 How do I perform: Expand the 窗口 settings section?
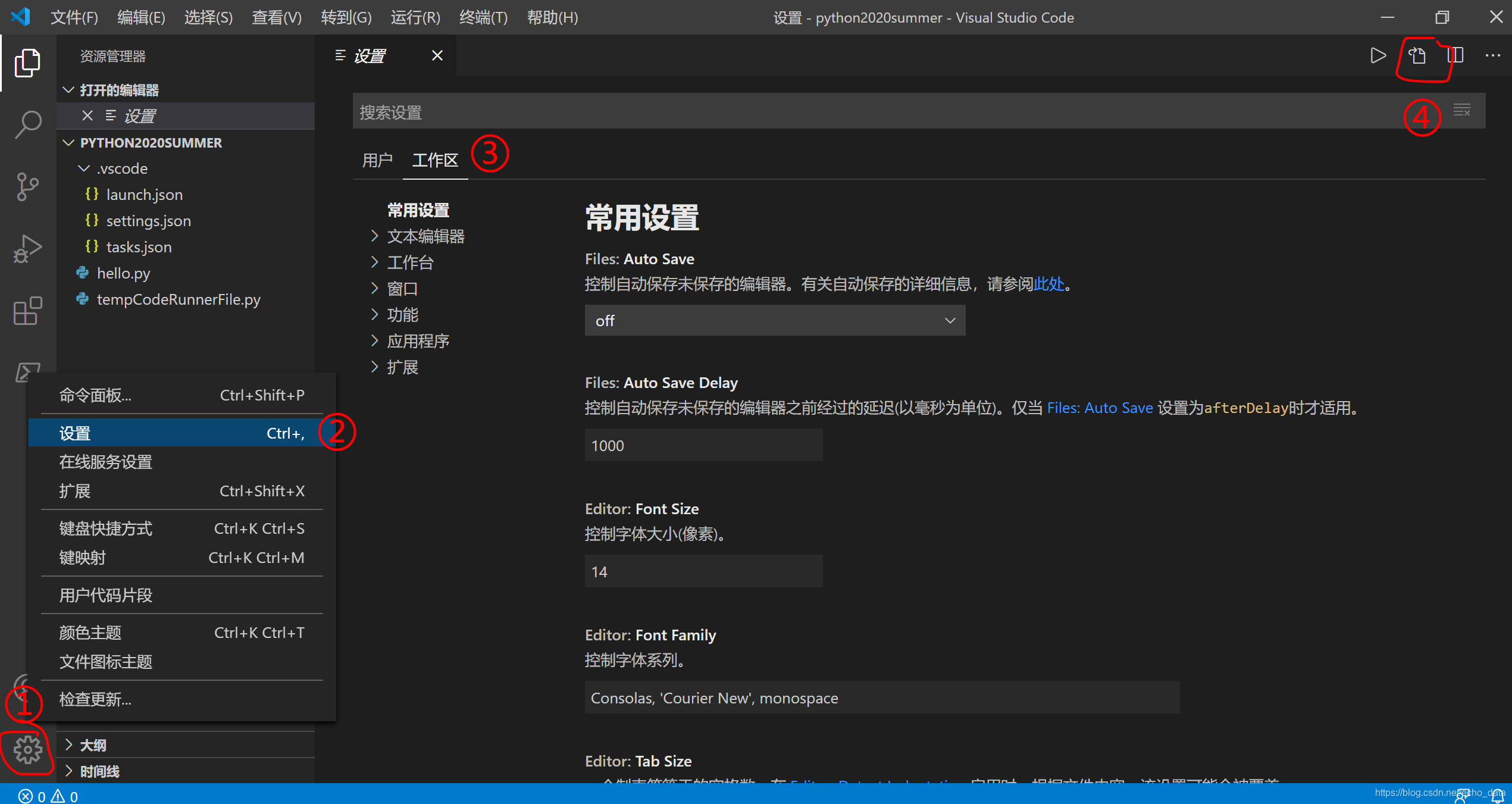(x=401, y=288)
